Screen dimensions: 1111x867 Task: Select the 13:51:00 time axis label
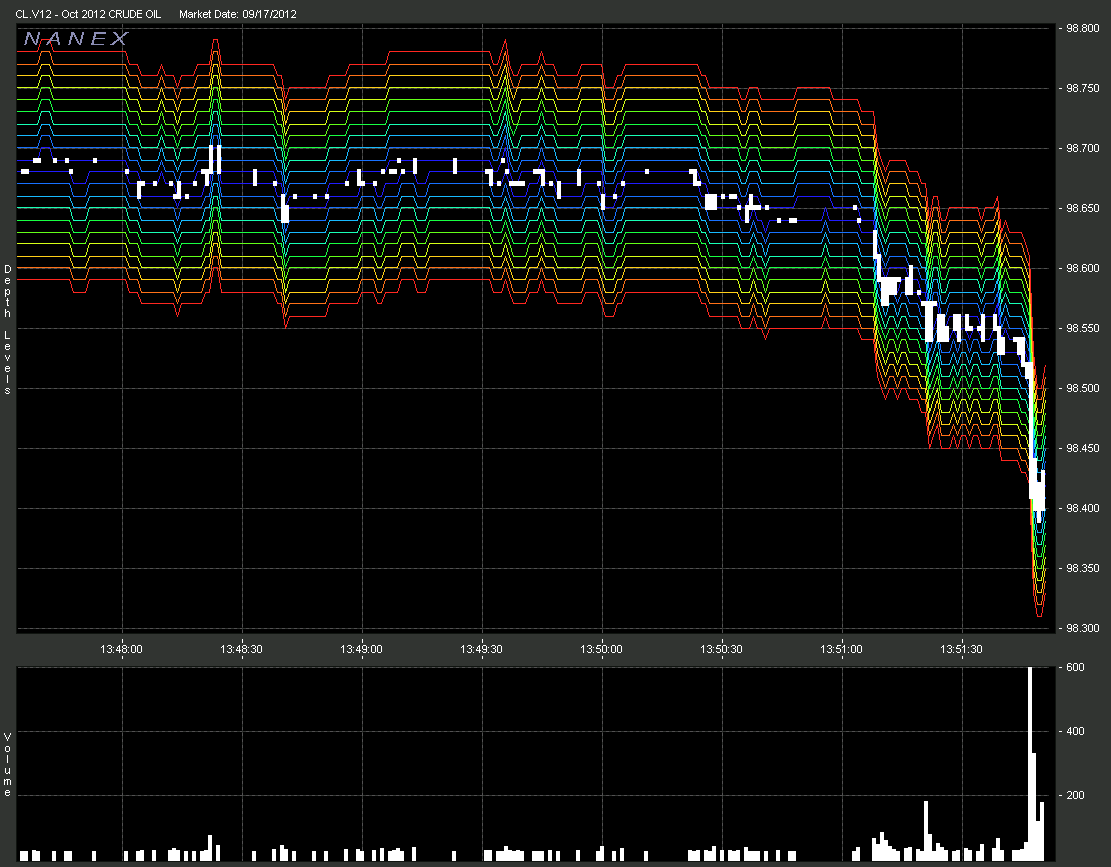click(842, 648)
